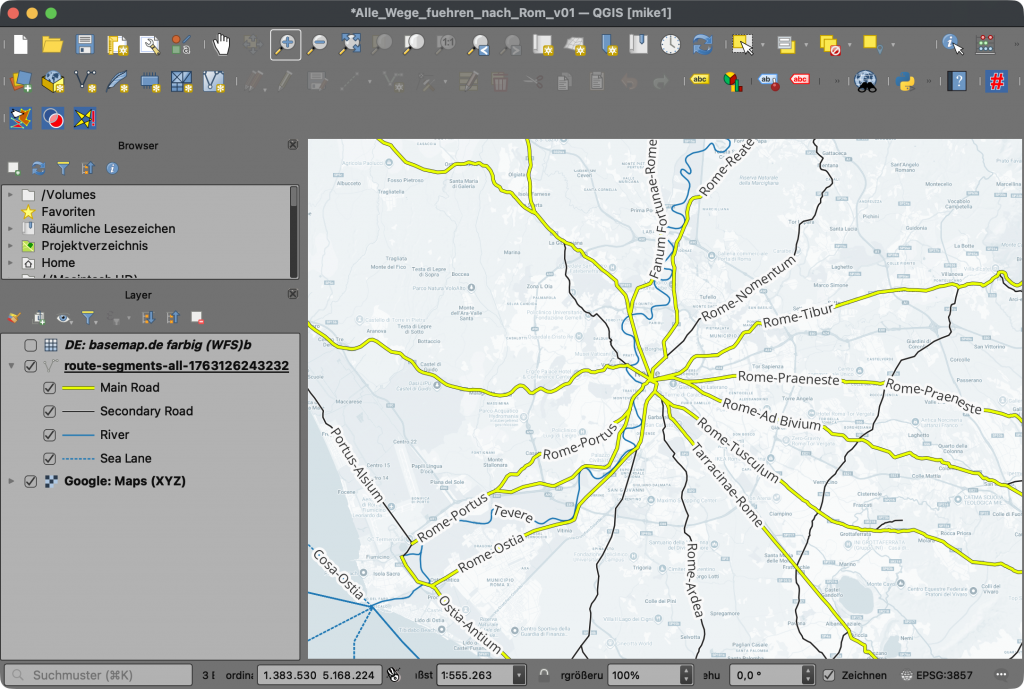Toggle the Zeichnen render checkbox

pos(829,675)
